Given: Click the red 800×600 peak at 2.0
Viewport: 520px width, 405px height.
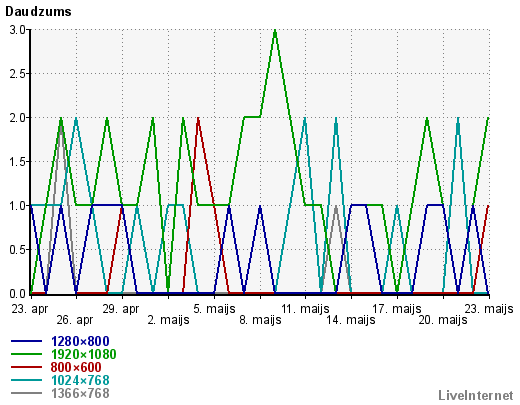Looking at the screenshot, I should tap(198, 120).
